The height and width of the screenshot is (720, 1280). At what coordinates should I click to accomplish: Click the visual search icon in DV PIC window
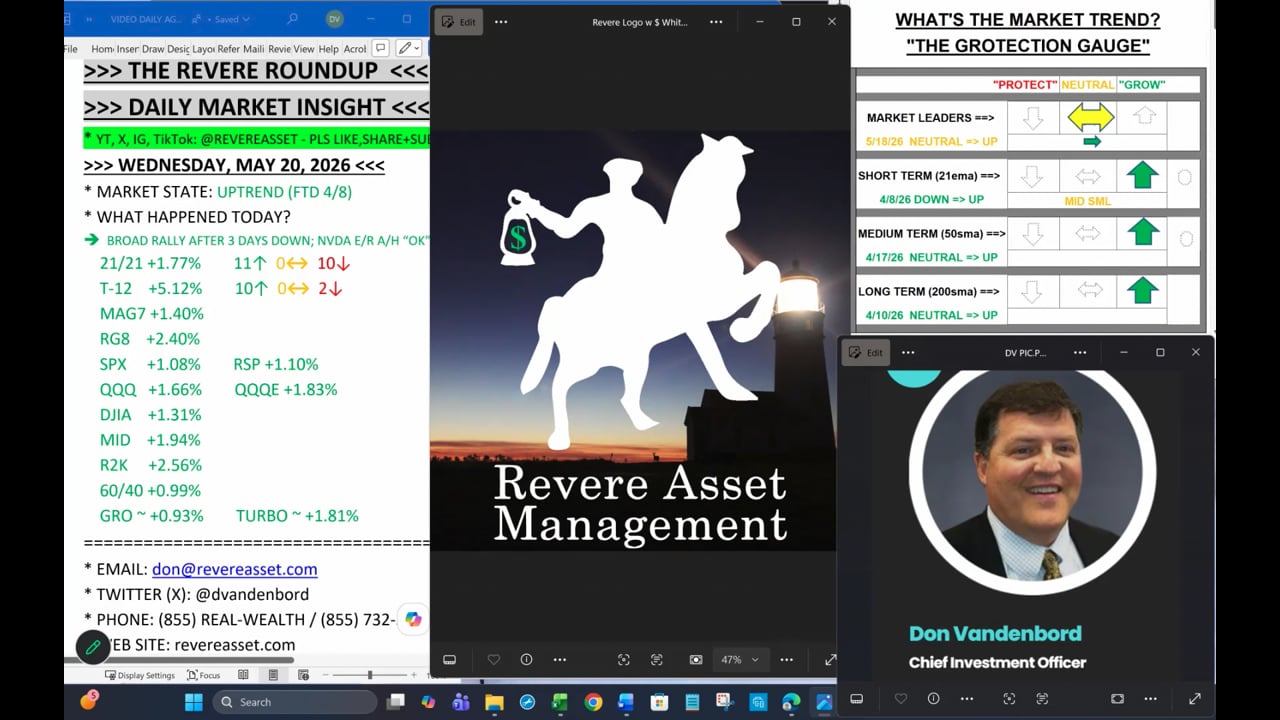click(x=1009, y=699)
